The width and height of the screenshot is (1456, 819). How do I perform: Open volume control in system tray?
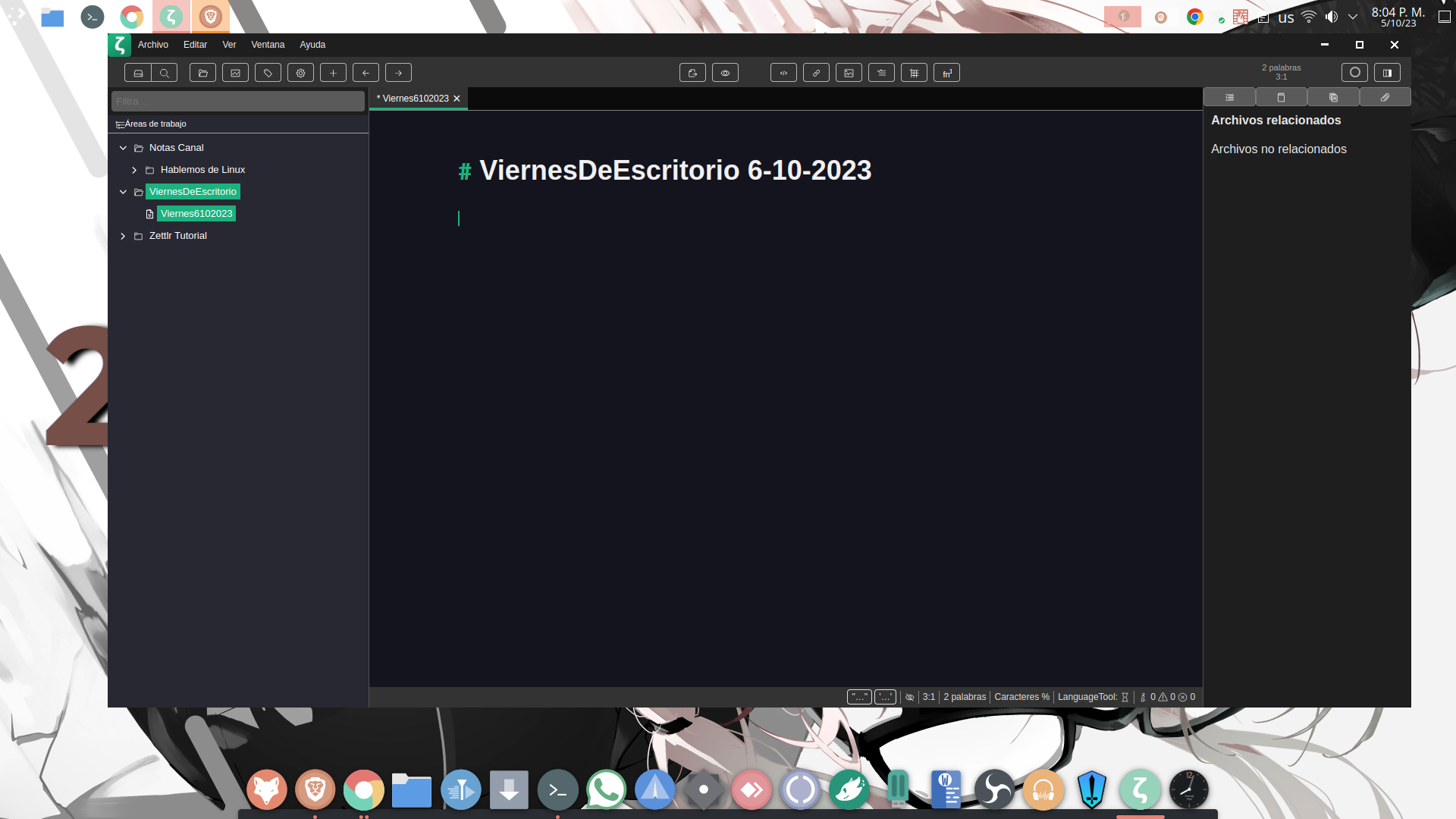[1331, 17]
